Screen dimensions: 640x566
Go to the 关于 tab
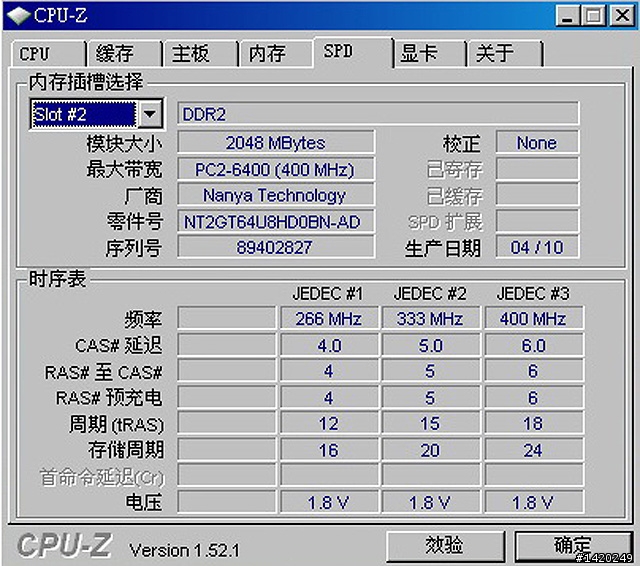(x=505, y=53)
